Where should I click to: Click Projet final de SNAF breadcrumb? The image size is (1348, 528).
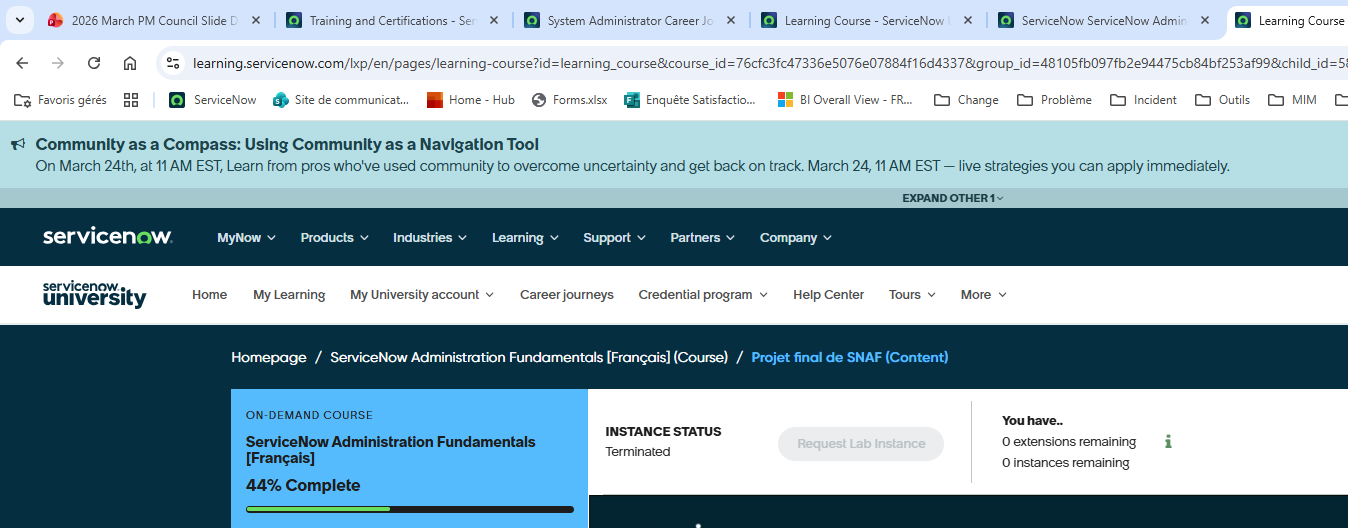pyautogui.click(x=850, y=357)
